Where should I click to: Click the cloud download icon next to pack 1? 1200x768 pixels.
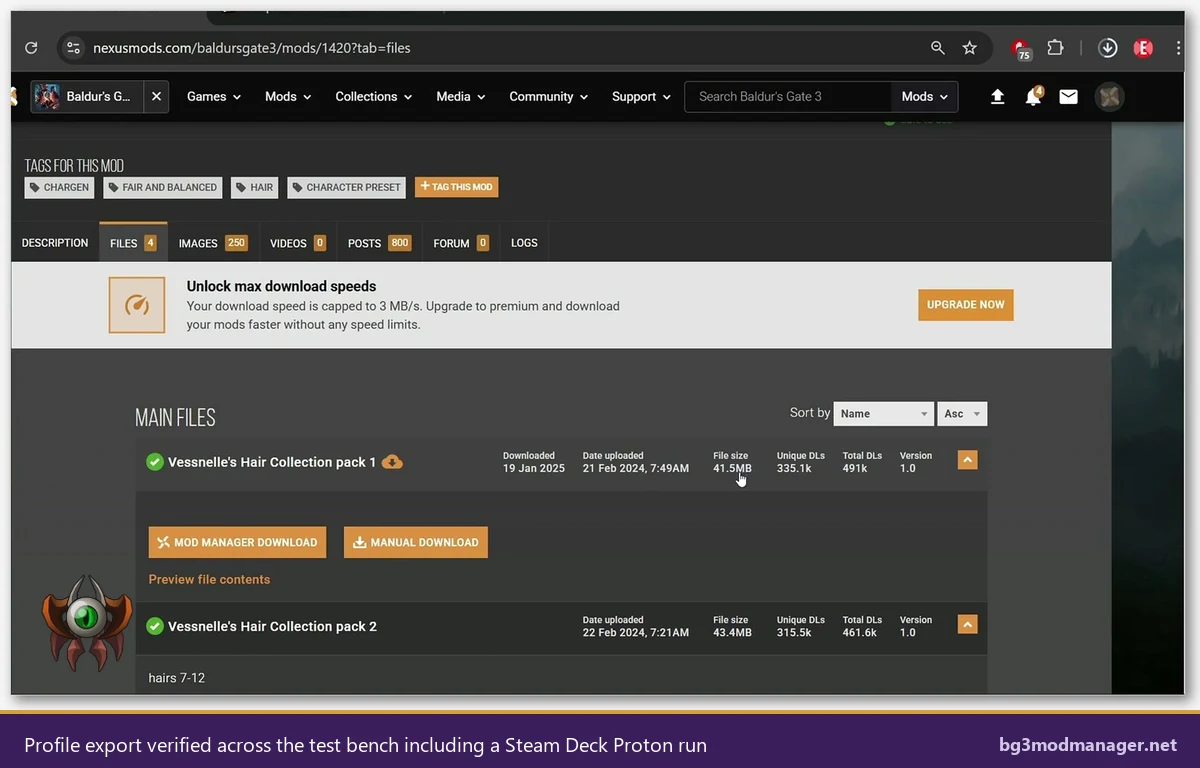point(393,462)
